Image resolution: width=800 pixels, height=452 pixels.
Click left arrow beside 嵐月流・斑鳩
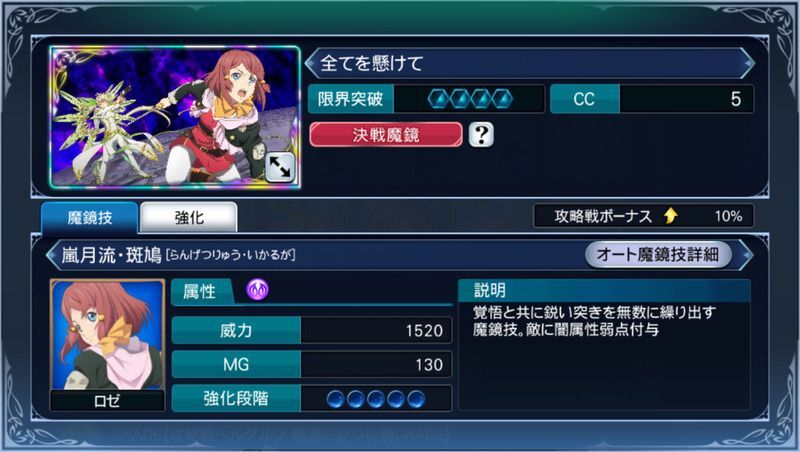[x=52, y=255]
